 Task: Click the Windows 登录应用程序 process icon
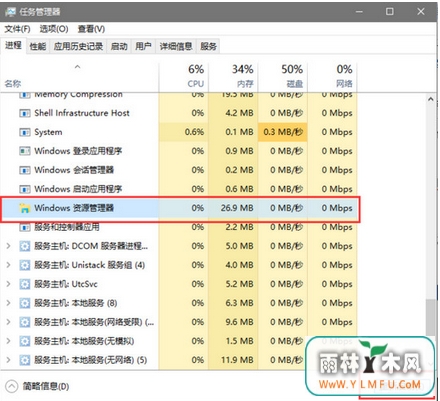25,151
